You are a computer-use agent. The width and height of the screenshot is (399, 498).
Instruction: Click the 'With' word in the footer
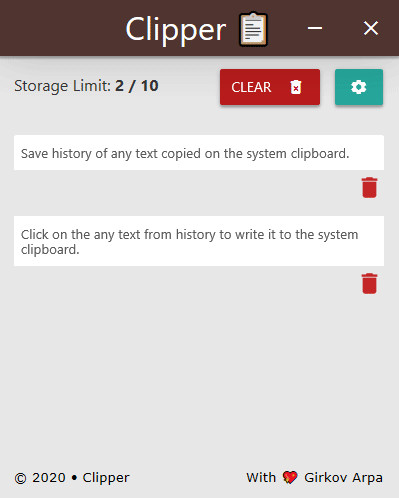[x=261, y=477]
